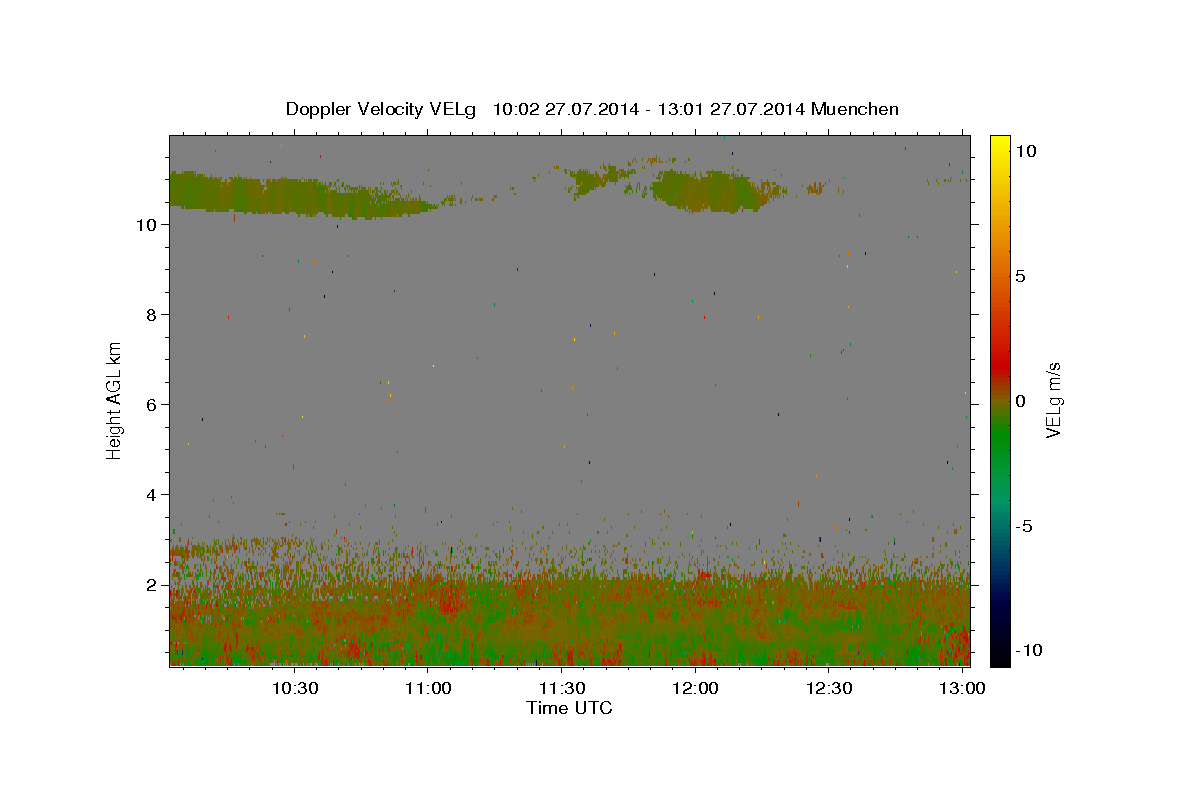Click the colorbar label '10' at top
Screen dimensions: 1200x800
(x=1025, y=150)
